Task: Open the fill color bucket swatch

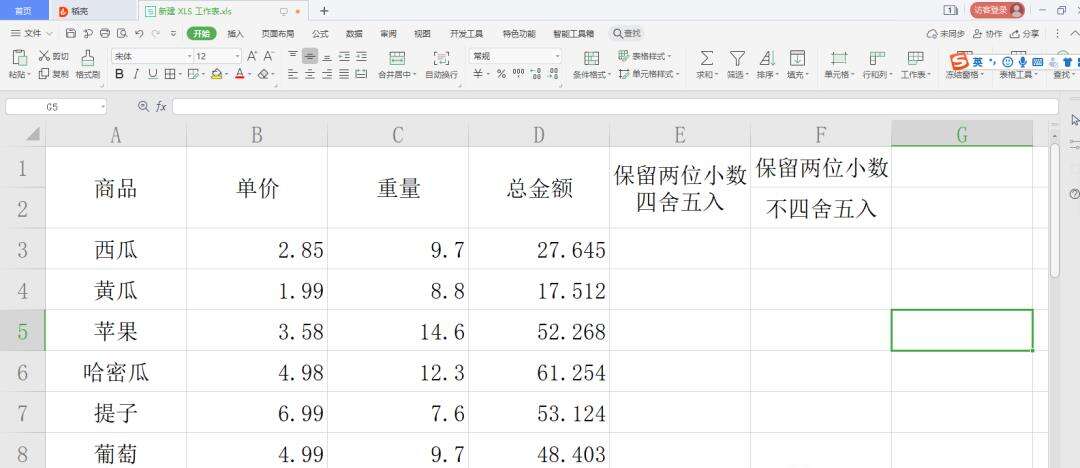Action: (216, 74)
